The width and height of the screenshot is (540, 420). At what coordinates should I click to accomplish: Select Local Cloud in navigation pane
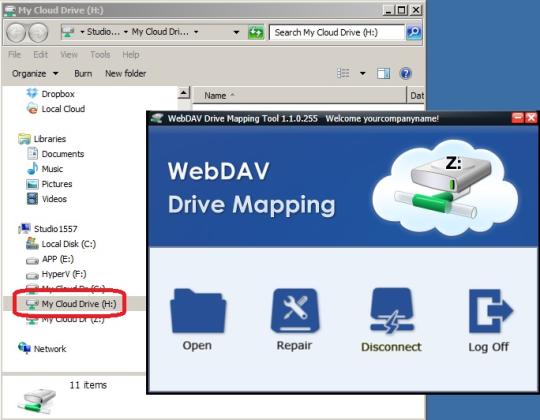tap(63, 109)
